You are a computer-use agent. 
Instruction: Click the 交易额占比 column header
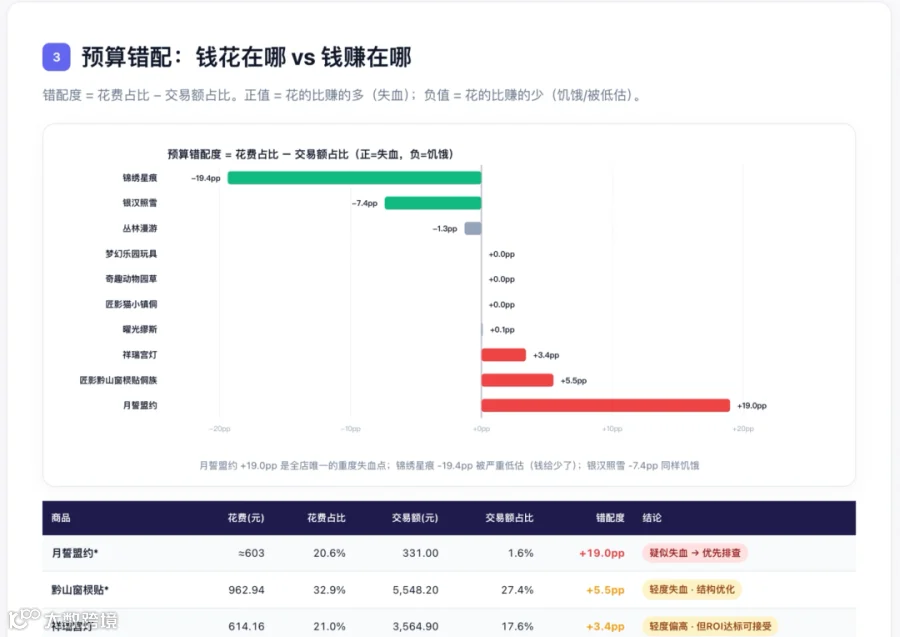point(510,518)
